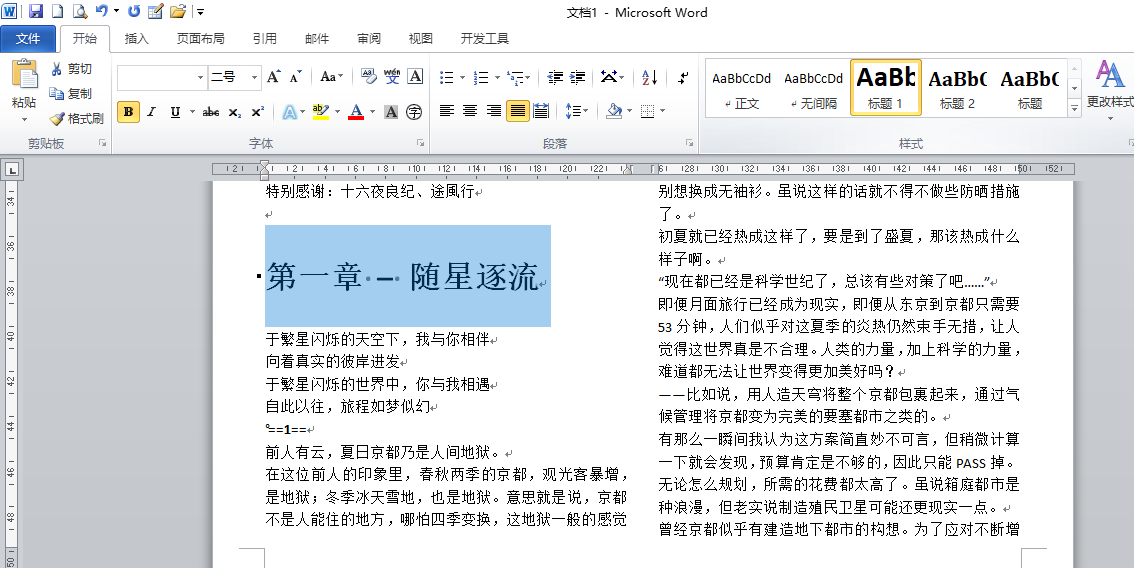Sort text with A-Z icon

[x=649, y=77]
